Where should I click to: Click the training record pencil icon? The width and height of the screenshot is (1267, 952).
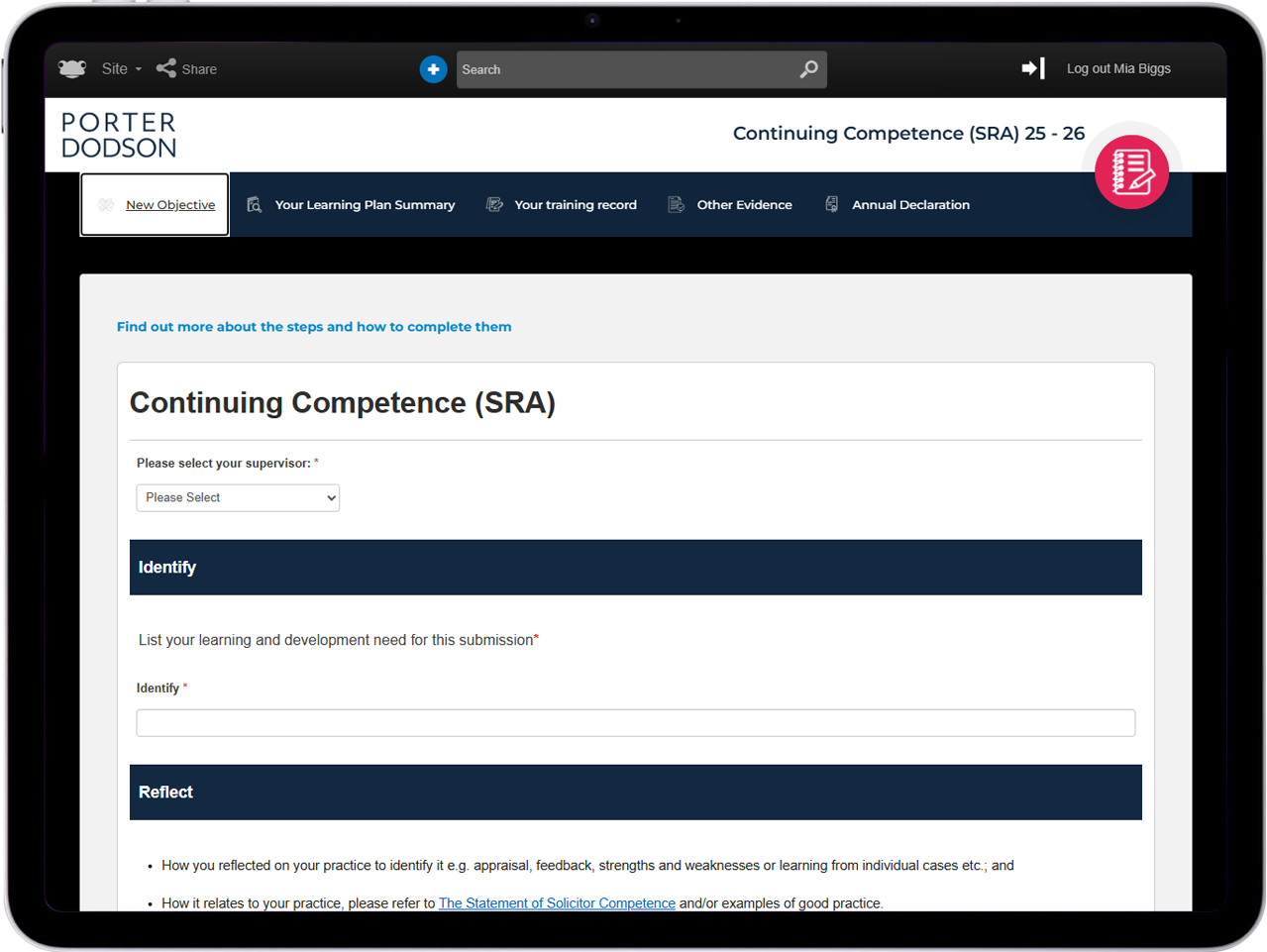pyautogui.click(x=494, y=204)
